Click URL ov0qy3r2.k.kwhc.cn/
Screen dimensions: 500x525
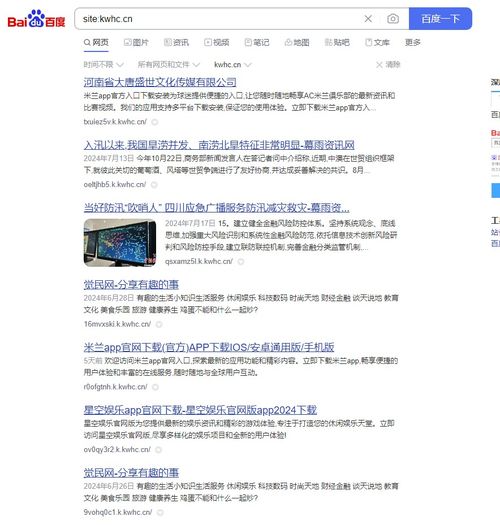[x=117, y=449]
